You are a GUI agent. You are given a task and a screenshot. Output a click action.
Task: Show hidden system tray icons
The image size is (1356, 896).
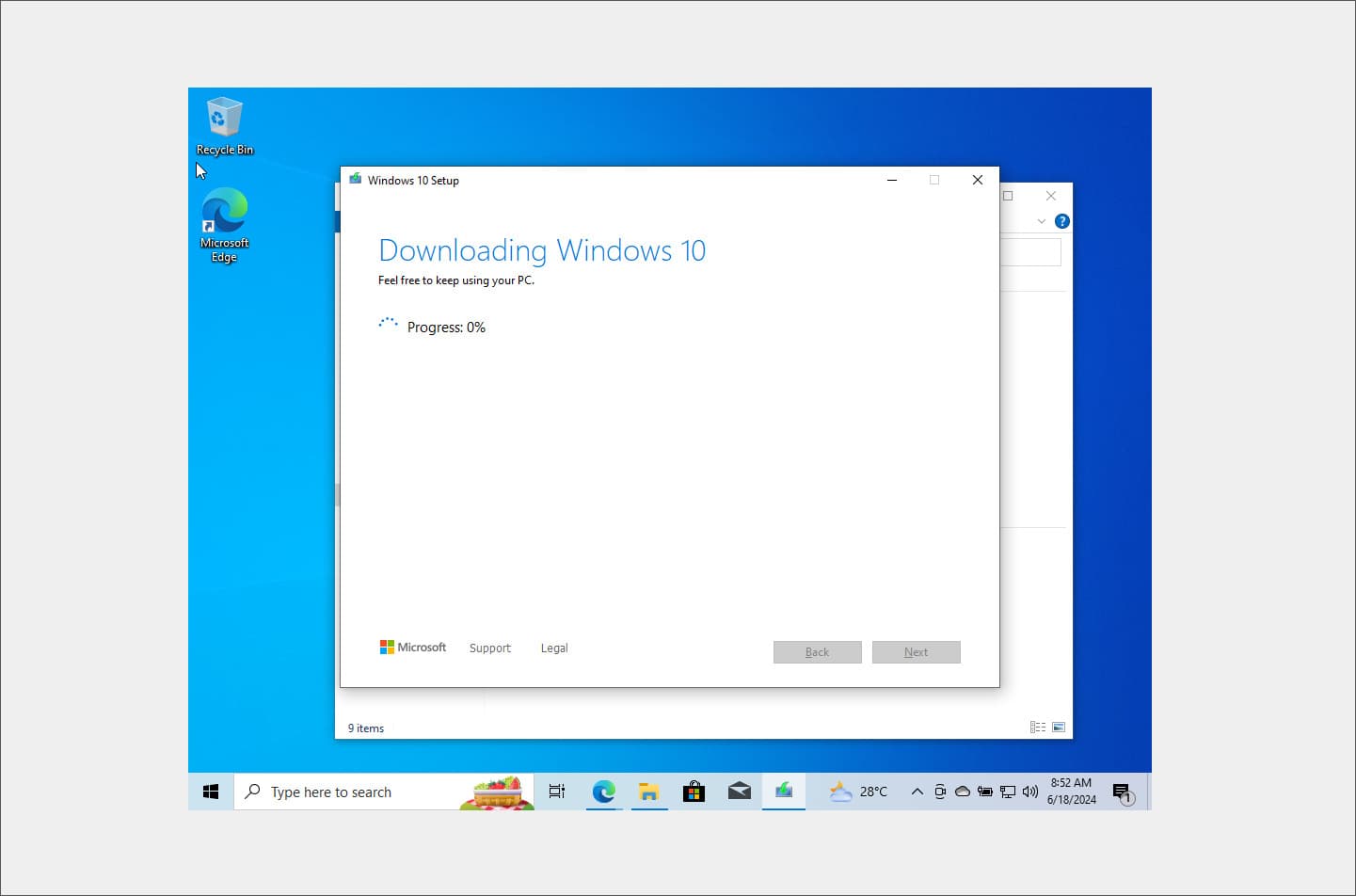(x=917, y=792)
